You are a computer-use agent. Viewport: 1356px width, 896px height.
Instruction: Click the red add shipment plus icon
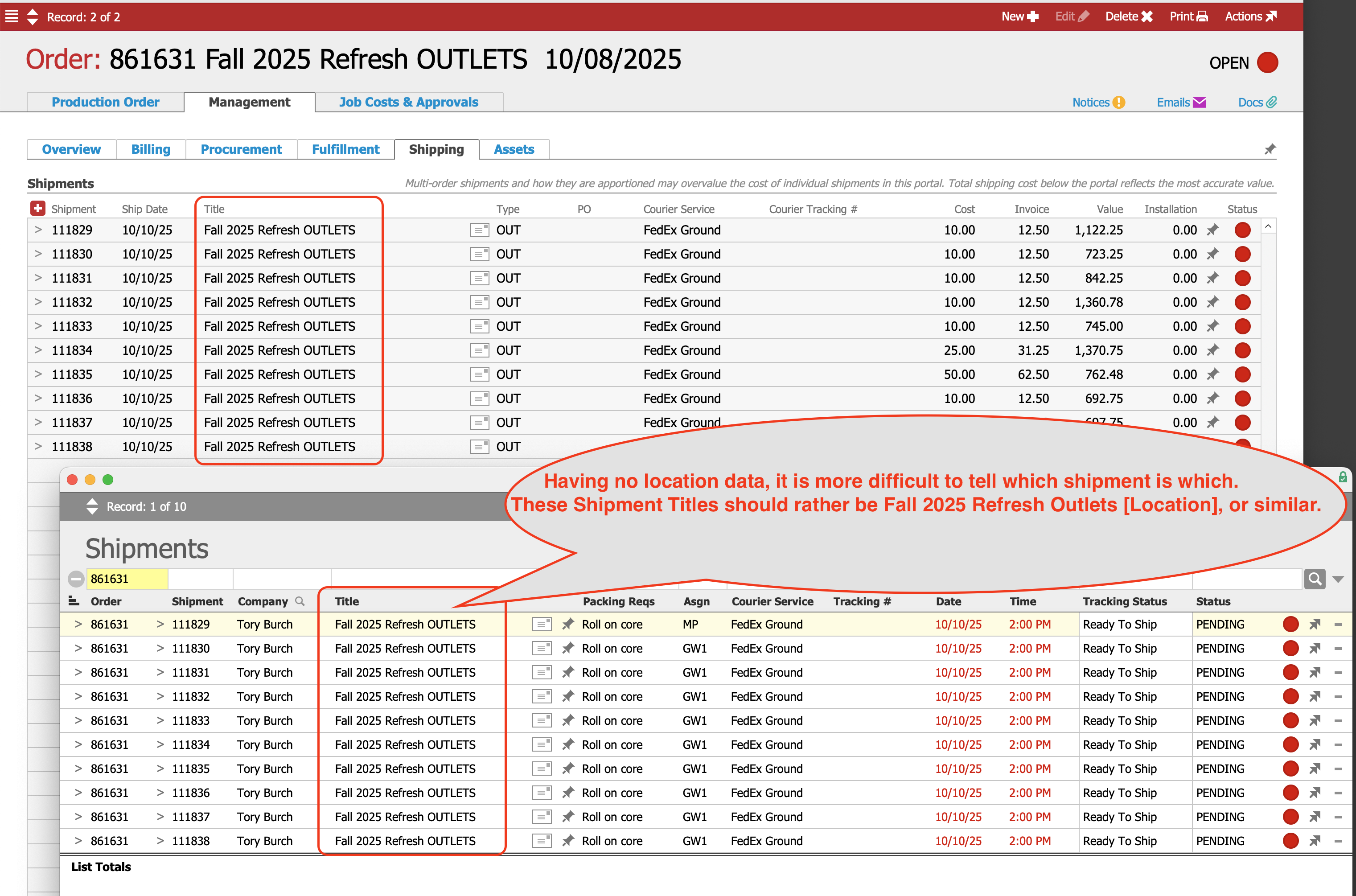point(38,209)
